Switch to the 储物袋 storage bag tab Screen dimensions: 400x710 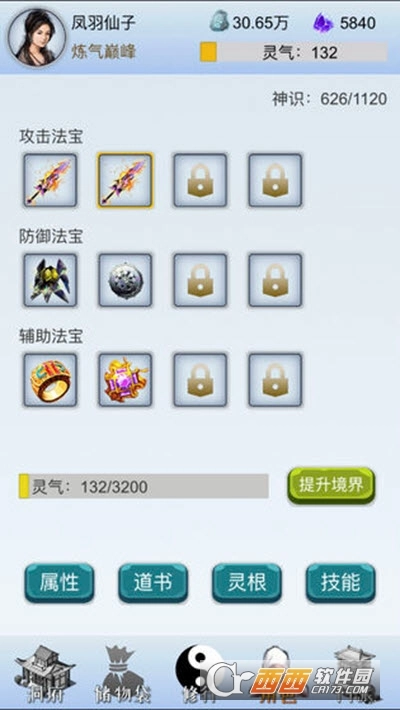[122, 674]
